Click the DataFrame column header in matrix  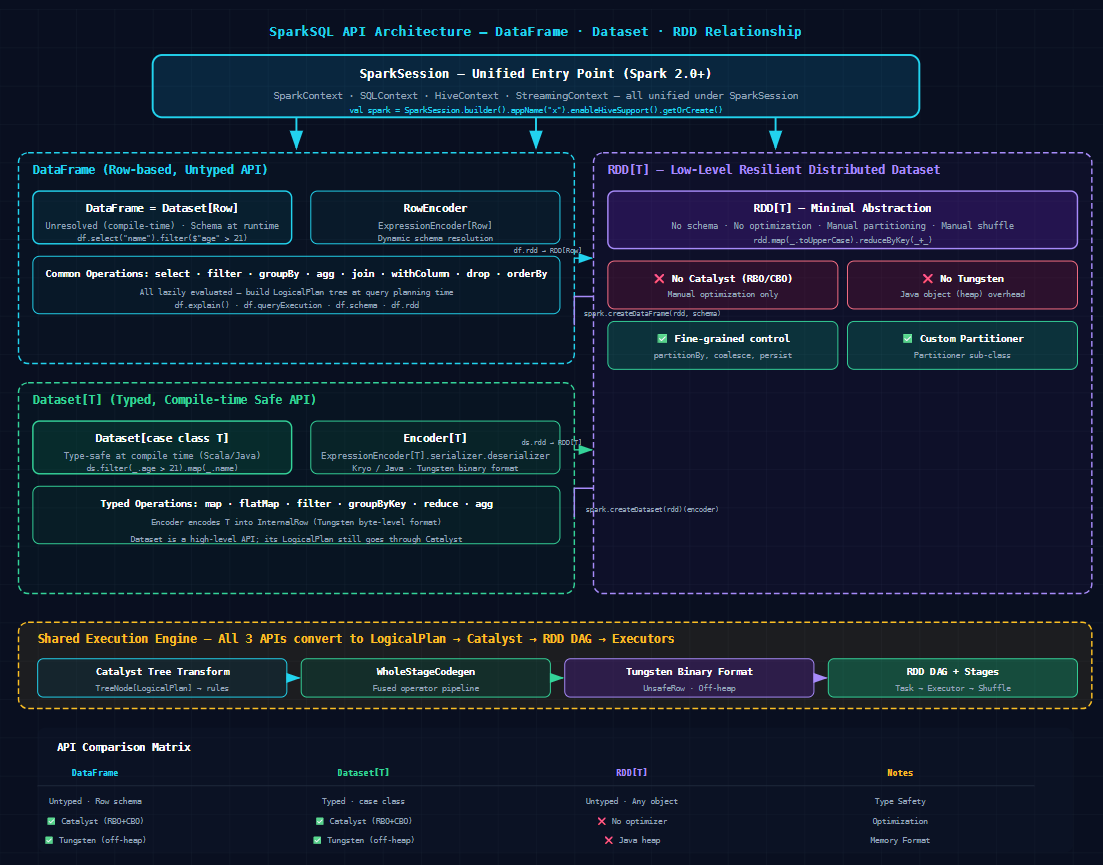click(95, 773)
